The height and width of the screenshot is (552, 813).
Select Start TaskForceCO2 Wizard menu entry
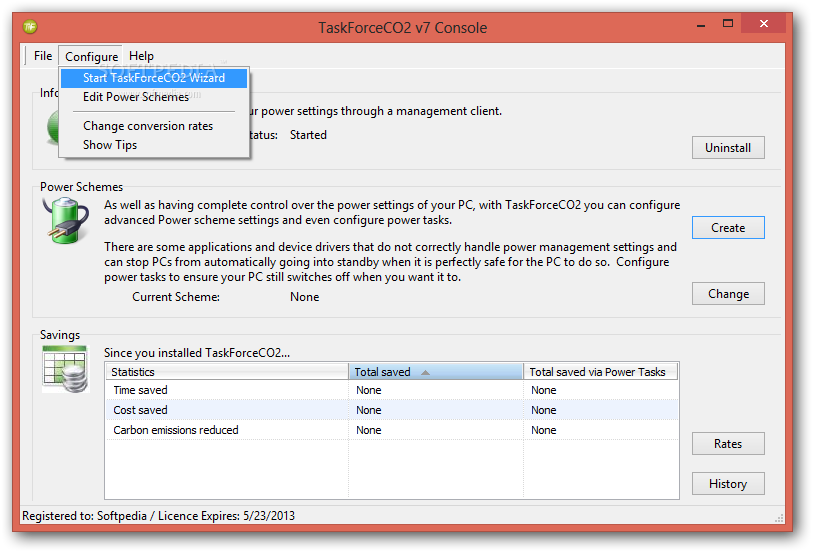point(154,78)
